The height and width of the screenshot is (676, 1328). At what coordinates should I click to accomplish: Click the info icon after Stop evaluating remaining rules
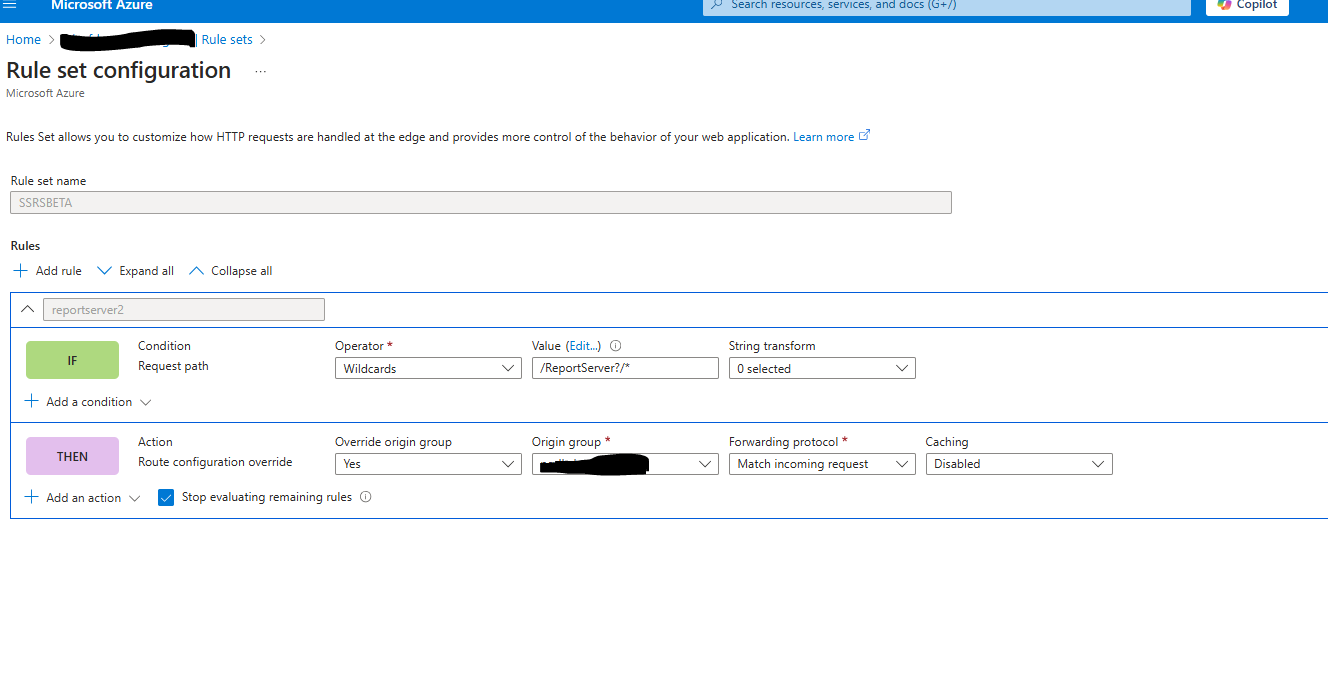[x=365, y=497]
